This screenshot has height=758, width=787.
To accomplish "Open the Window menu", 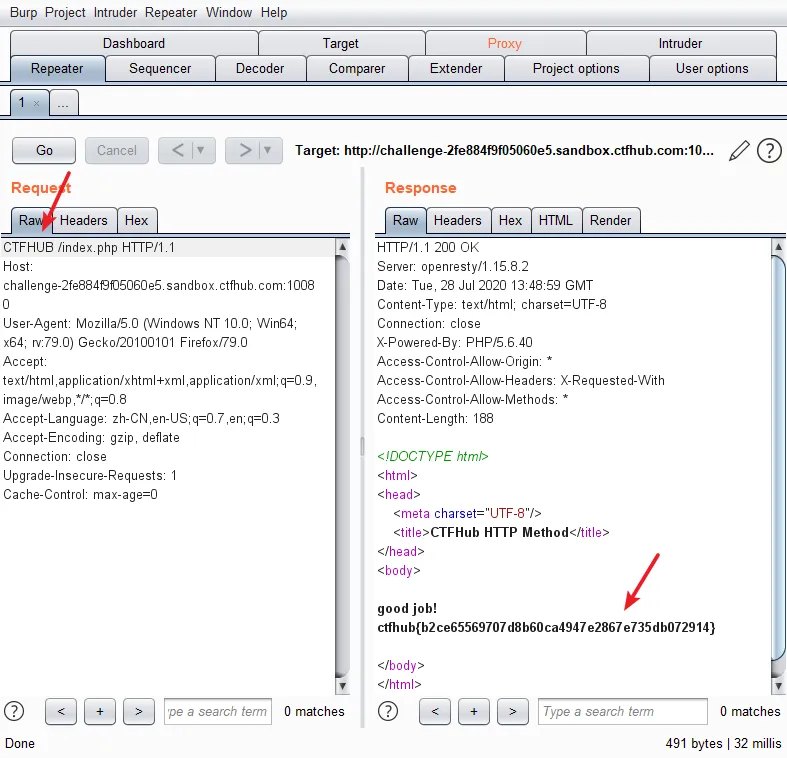I will coord(229,13).
